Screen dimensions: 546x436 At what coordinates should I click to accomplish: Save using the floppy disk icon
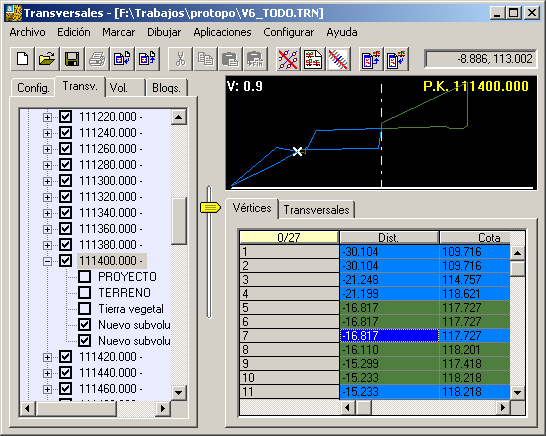(x=72, y=59)
